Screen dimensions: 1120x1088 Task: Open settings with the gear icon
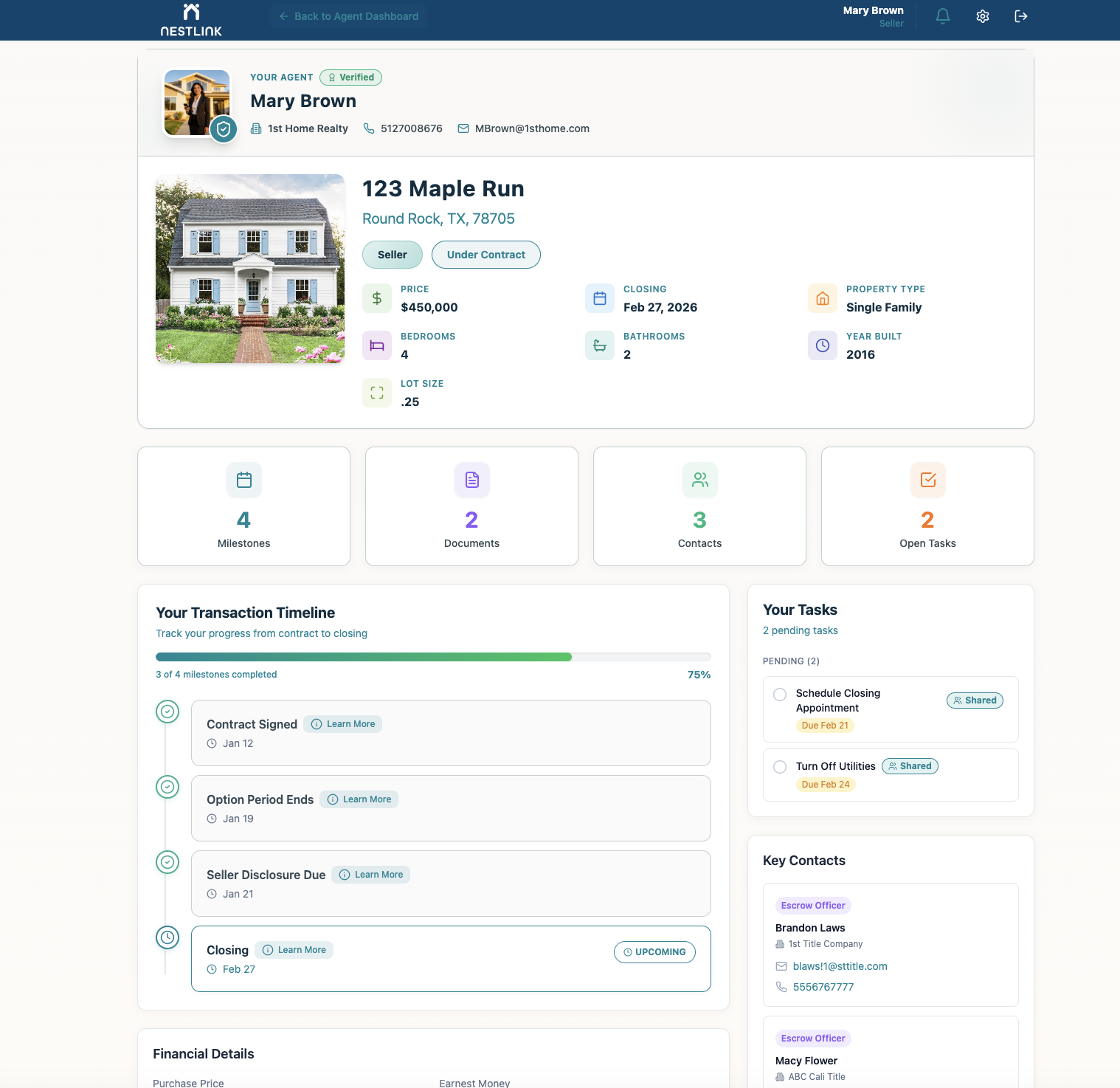(x=982, y=16)
